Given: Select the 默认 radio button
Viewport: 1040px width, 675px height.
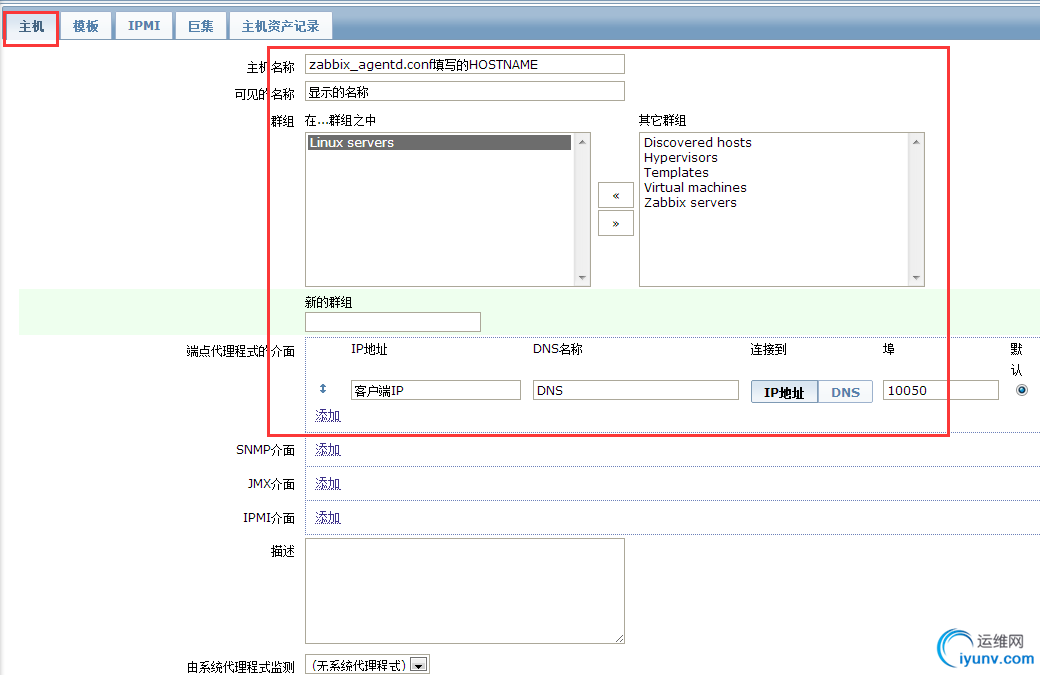Looking at the screenshot, I should pyautogui.click(x=1021, y=390).
